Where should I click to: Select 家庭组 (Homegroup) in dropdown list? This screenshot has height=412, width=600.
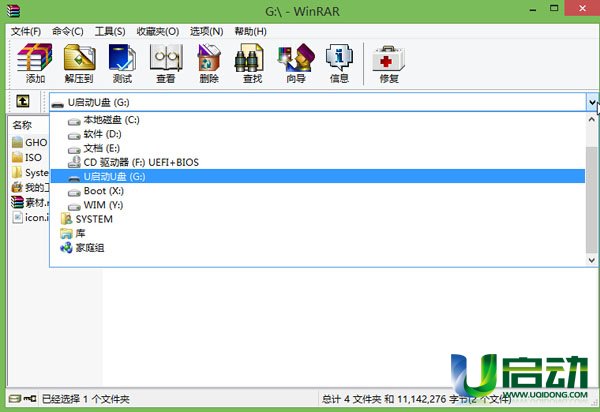[318, 248]
